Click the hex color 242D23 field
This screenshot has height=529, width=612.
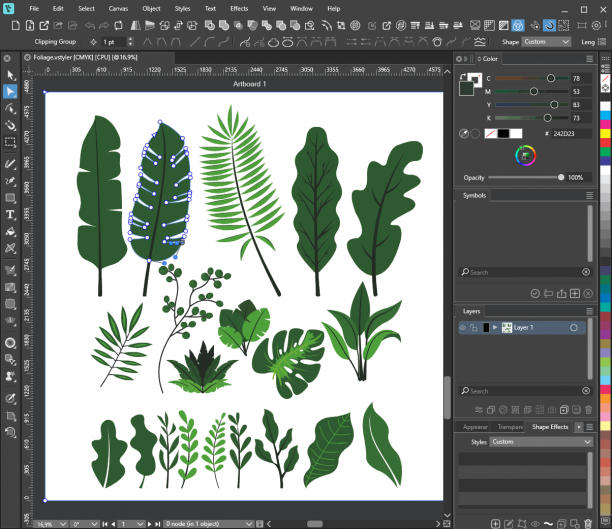pyautogui.click(x=571, y=134)
